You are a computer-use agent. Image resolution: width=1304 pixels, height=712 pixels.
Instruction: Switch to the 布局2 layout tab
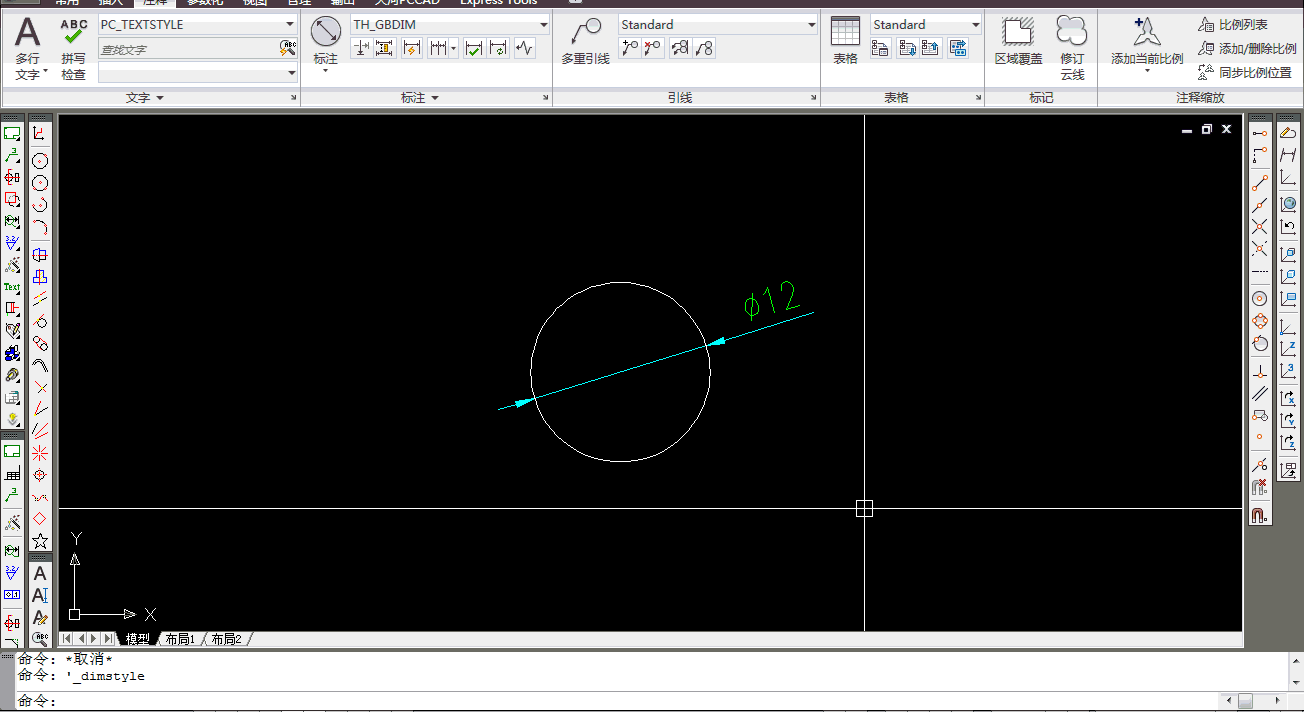[226, 639]
